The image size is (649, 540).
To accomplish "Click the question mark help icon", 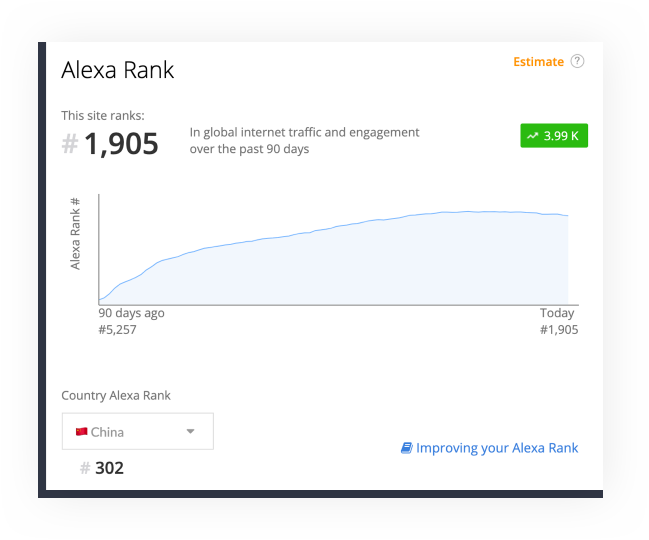I will [x=577, y=61].
